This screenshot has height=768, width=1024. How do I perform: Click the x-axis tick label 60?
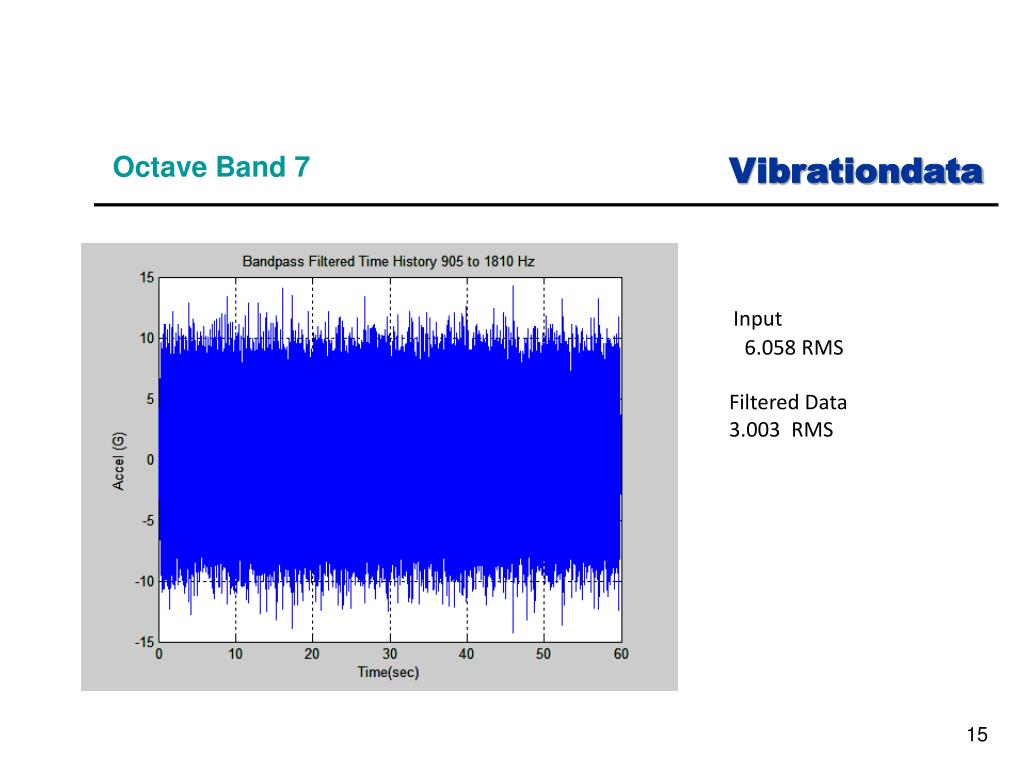pyautogui.click(x=621, y=654)
